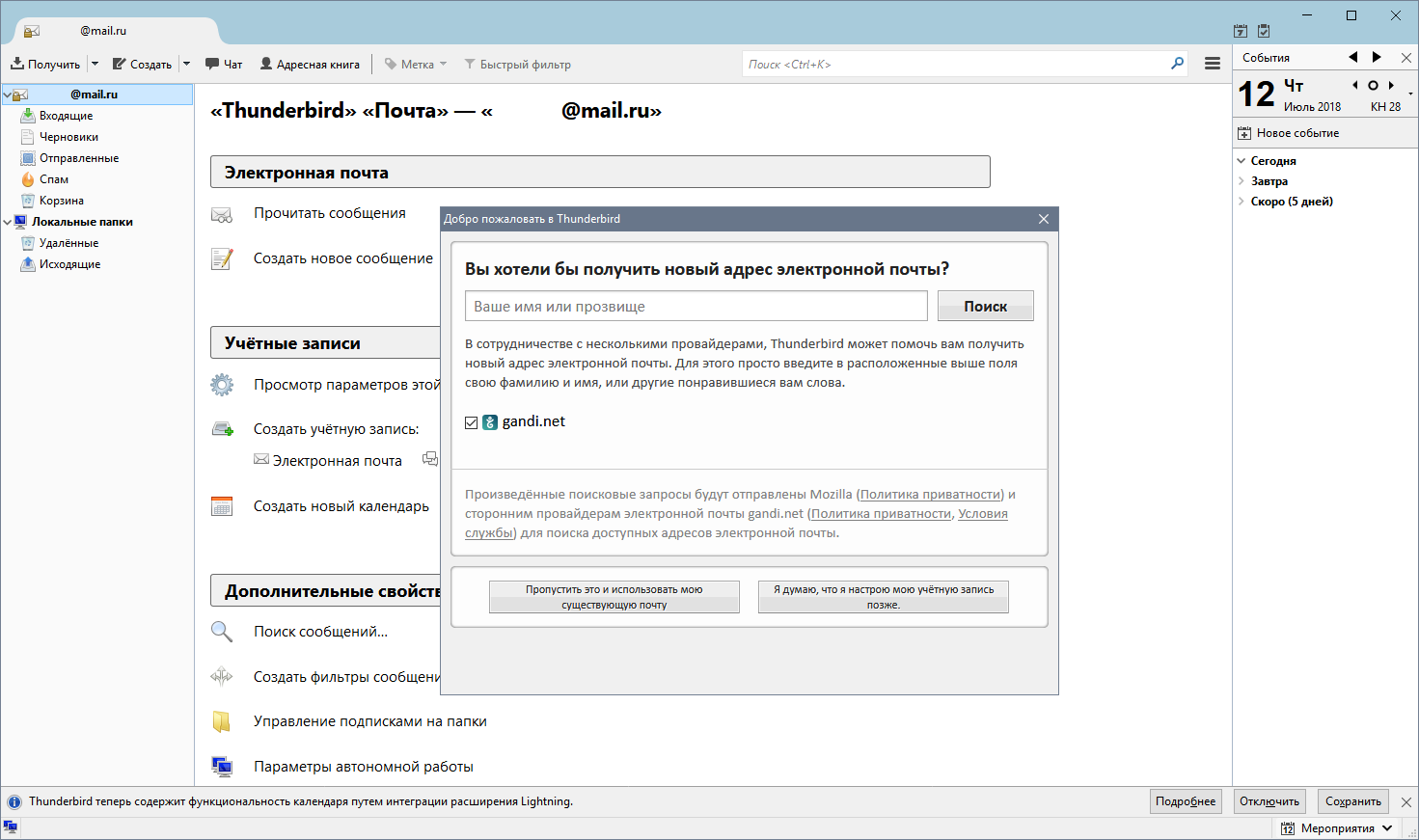
Task: Toggle the gandi.net provider checkbox
Action: (x=472, y=422)
